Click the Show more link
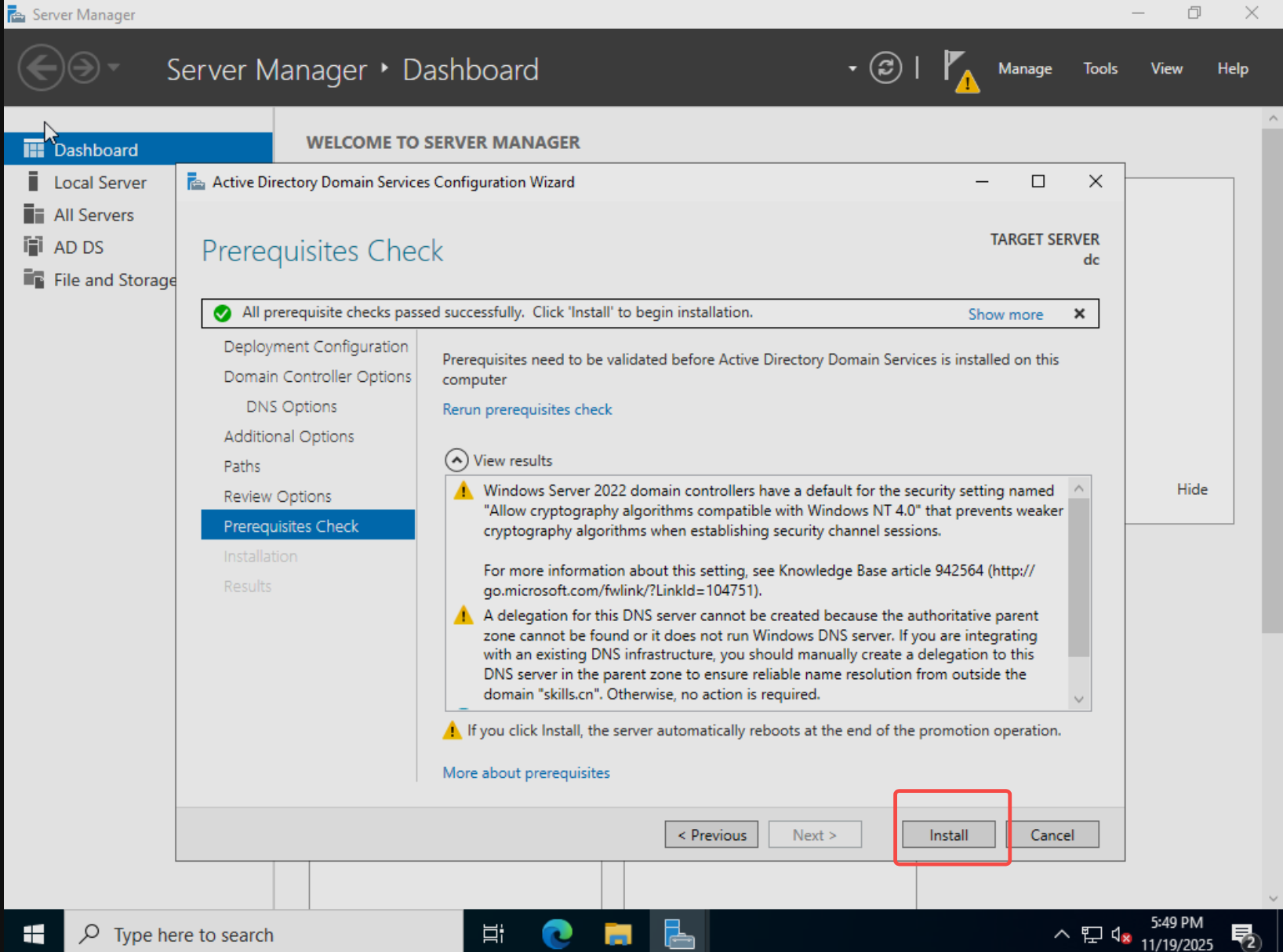This screenshot has width=1283, height=952. coord(1005,314)
